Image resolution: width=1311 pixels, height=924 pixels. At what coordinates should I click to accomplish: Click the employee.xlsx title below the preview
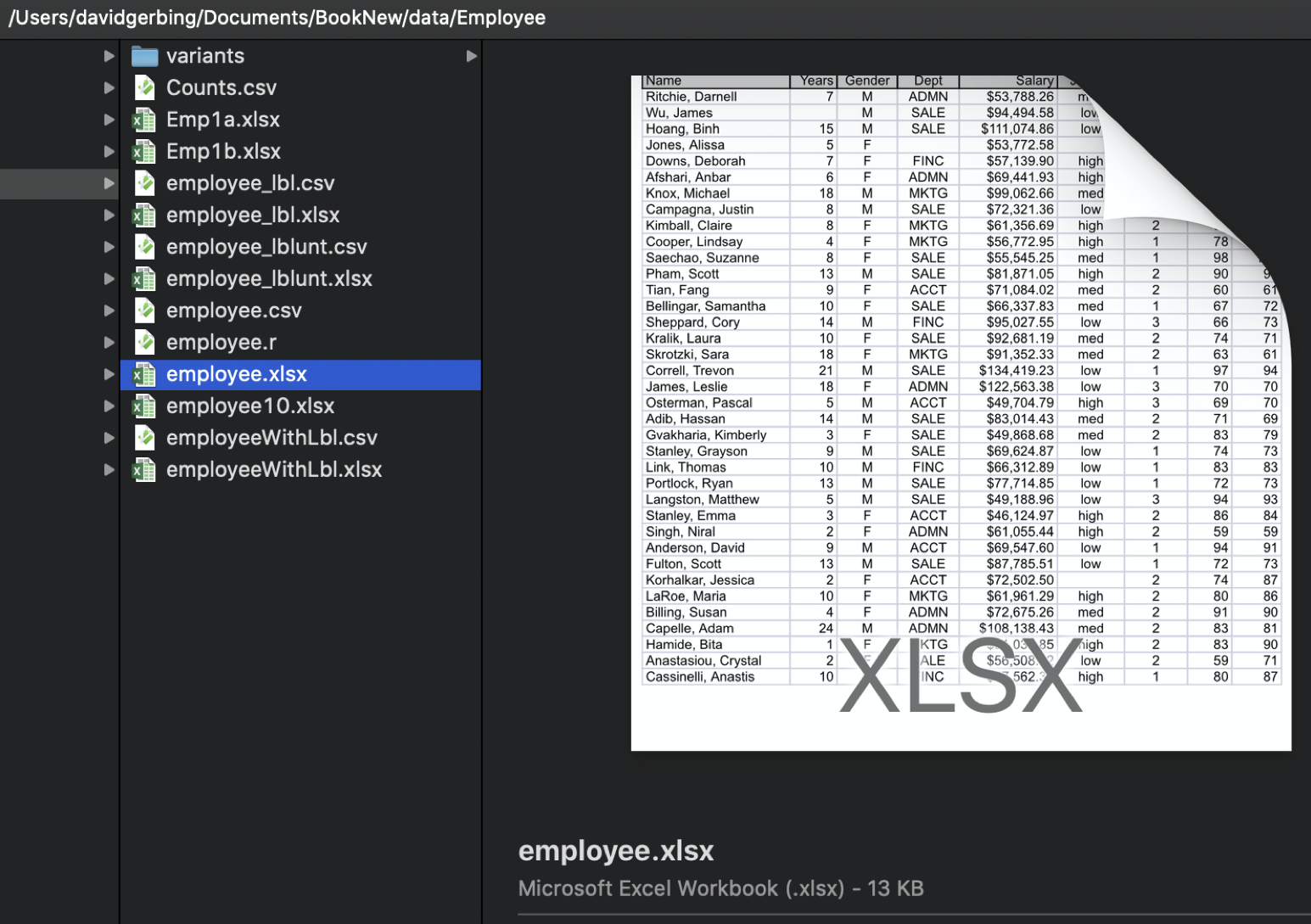pos(616,850)
